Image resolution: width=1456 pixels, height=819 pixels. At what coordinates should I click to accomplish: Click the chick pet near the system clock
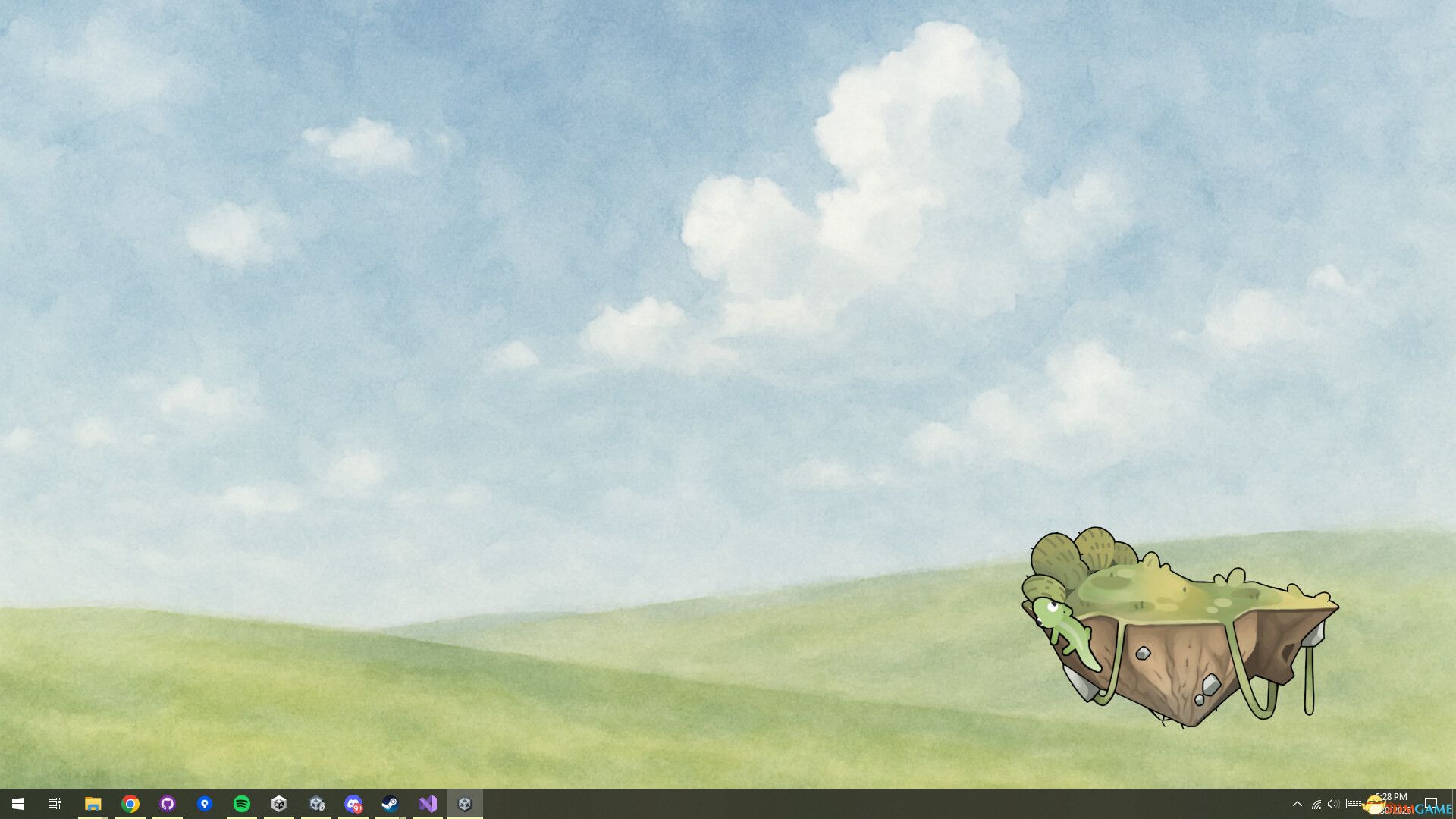(1373, 804)
